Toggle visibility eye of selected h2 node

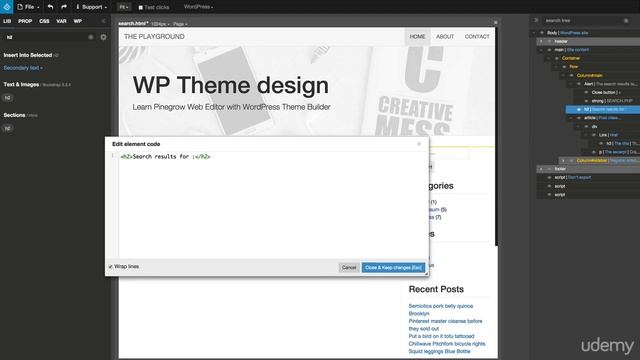click(579, 109)
